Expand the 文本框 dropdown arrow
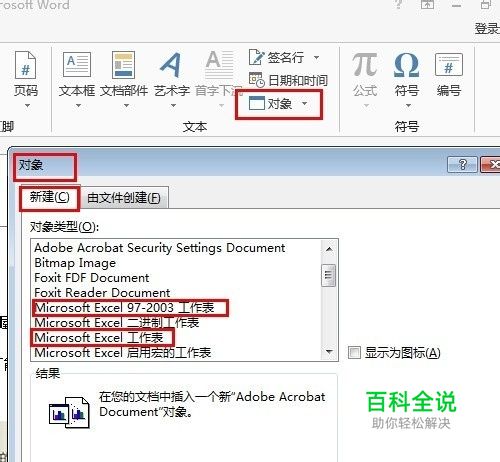The width and height of the screenshot is (500, 462). click(78, 106)
